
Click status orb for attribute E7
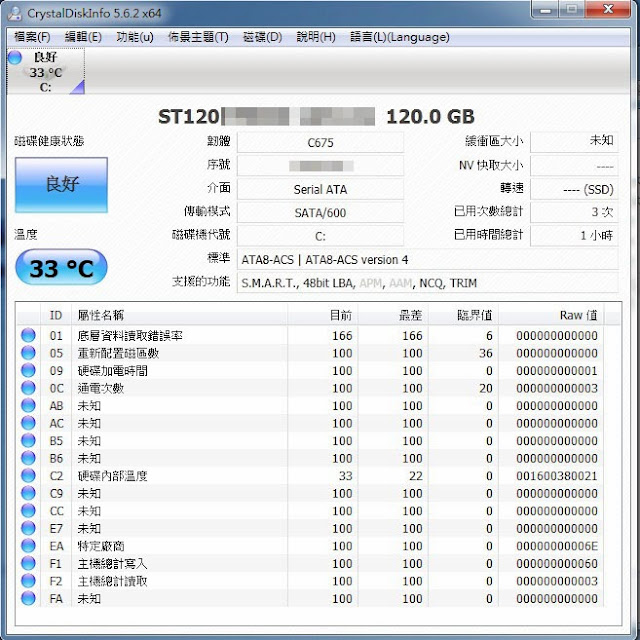(28, 528)
